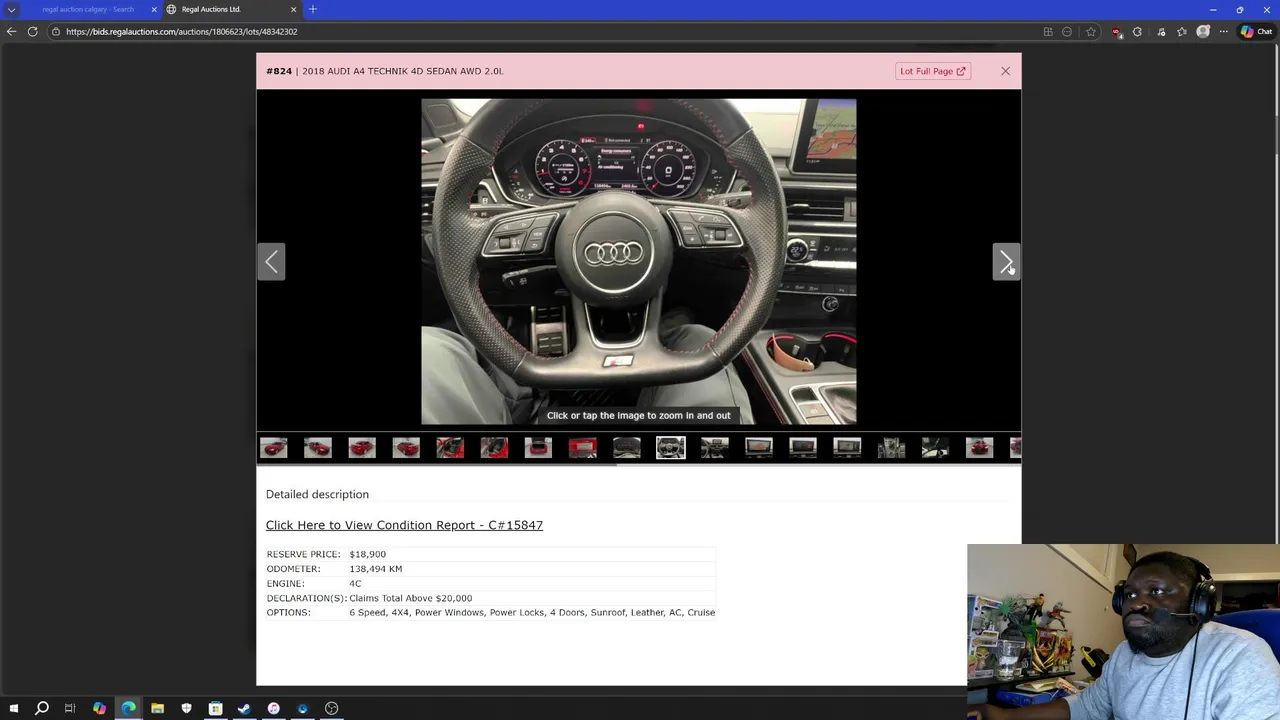Open Microsoft Edge taskbar icon
1280x720 pixels.
click(128, 708)
